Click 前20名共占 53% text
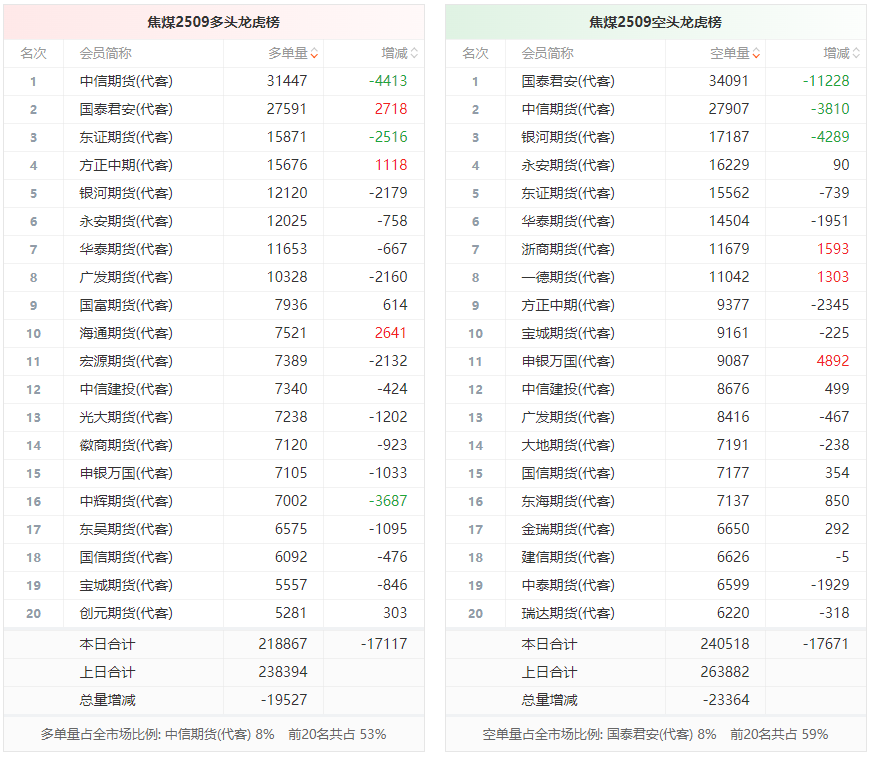This screenshot has height=757, width=871. tap(337, 734)
